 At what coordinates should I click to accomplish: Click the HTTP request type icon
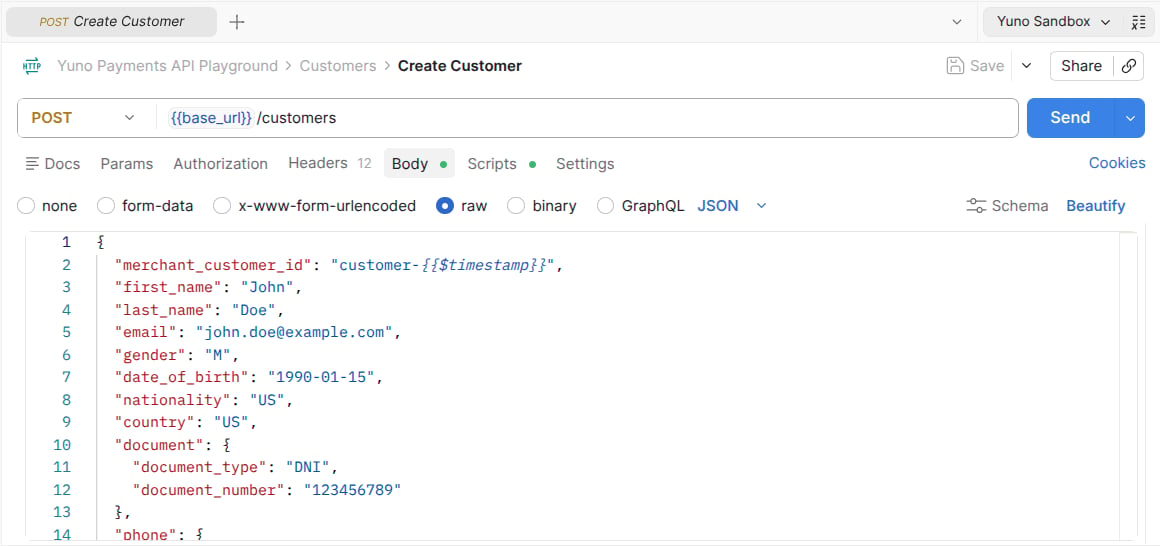tap(32, 66)
